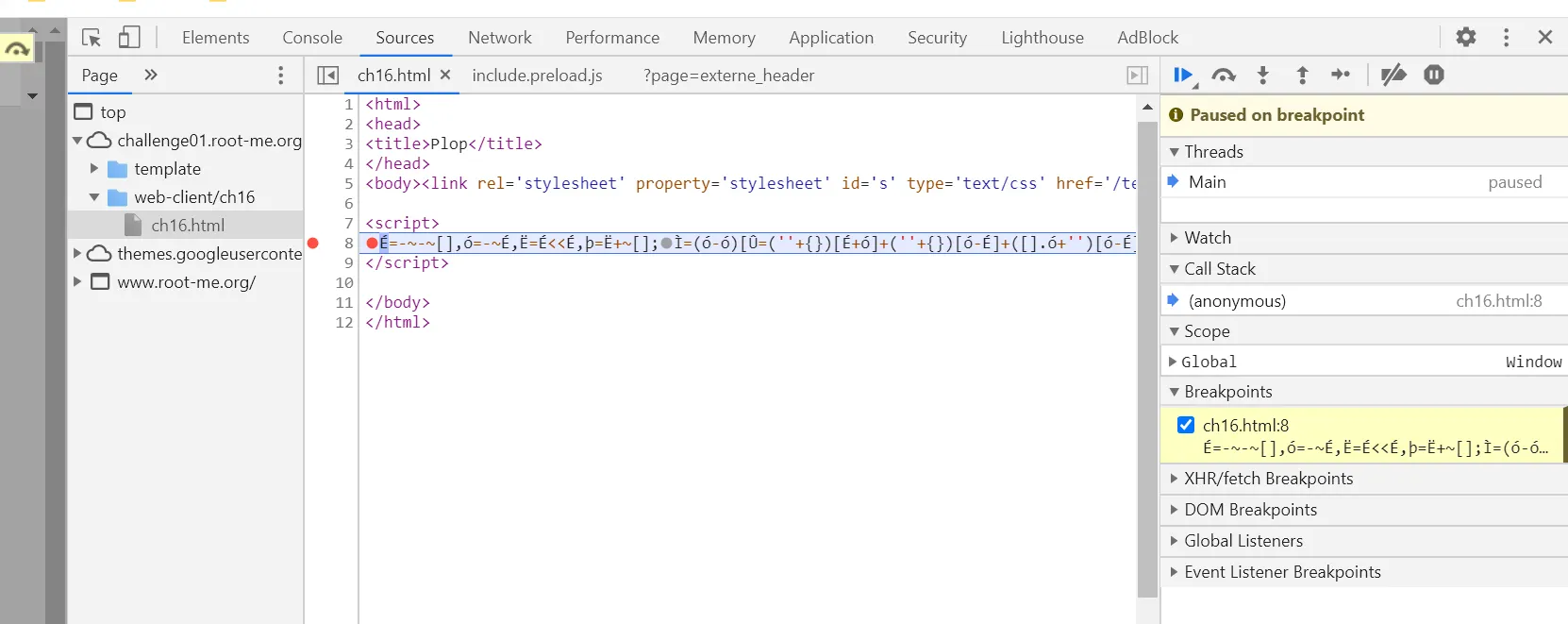
Task: Open the Performance tab
Action: pos(612,38)
